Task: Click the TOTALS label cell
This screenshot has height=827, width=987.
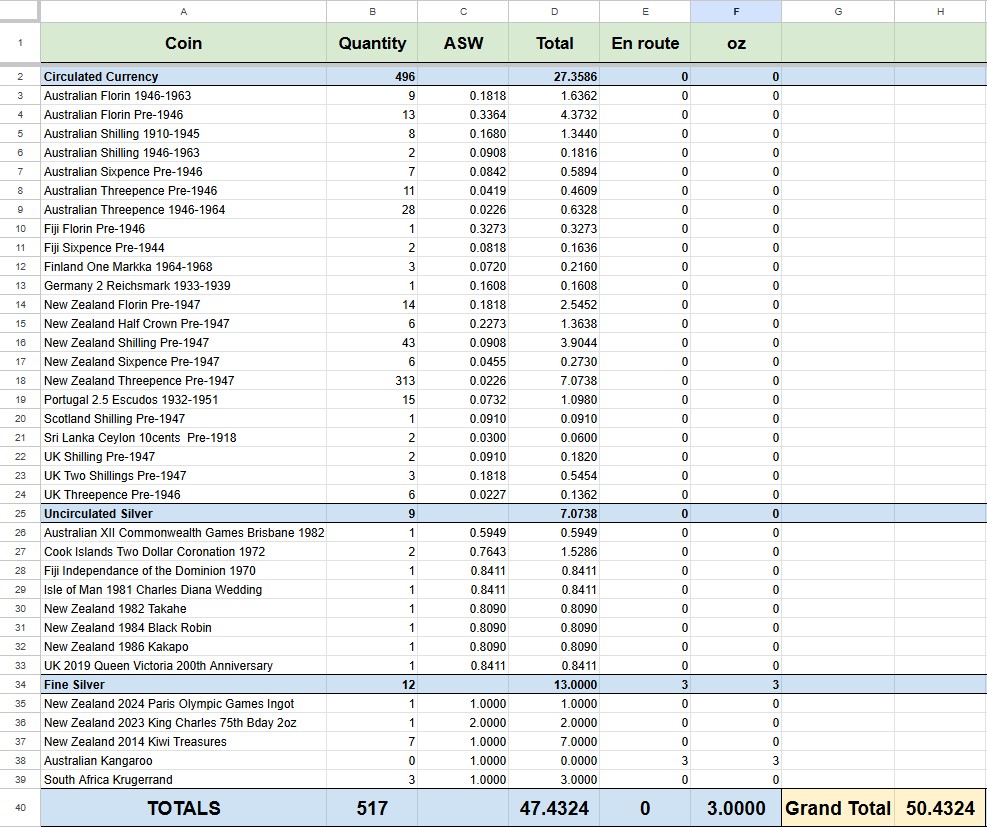Action: tap(183, 808)
